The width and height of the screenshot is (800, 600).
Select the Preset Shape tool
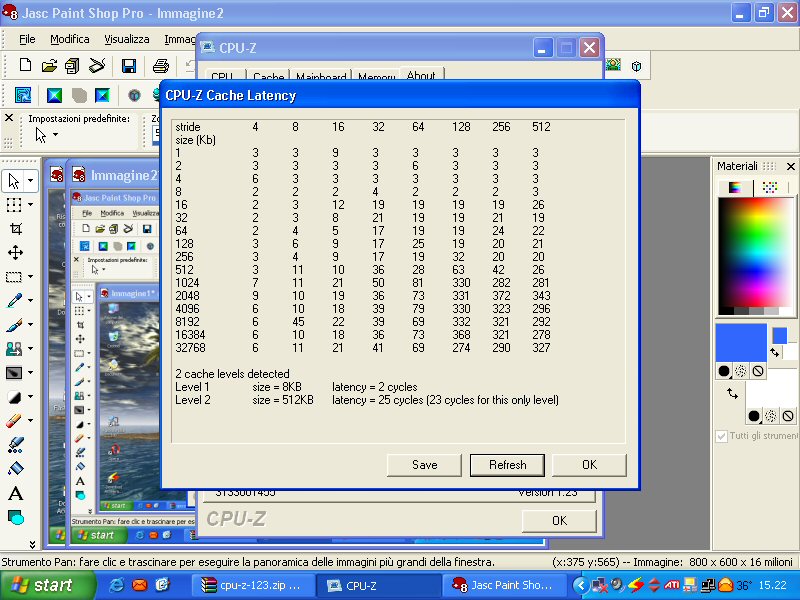point(15,517)
